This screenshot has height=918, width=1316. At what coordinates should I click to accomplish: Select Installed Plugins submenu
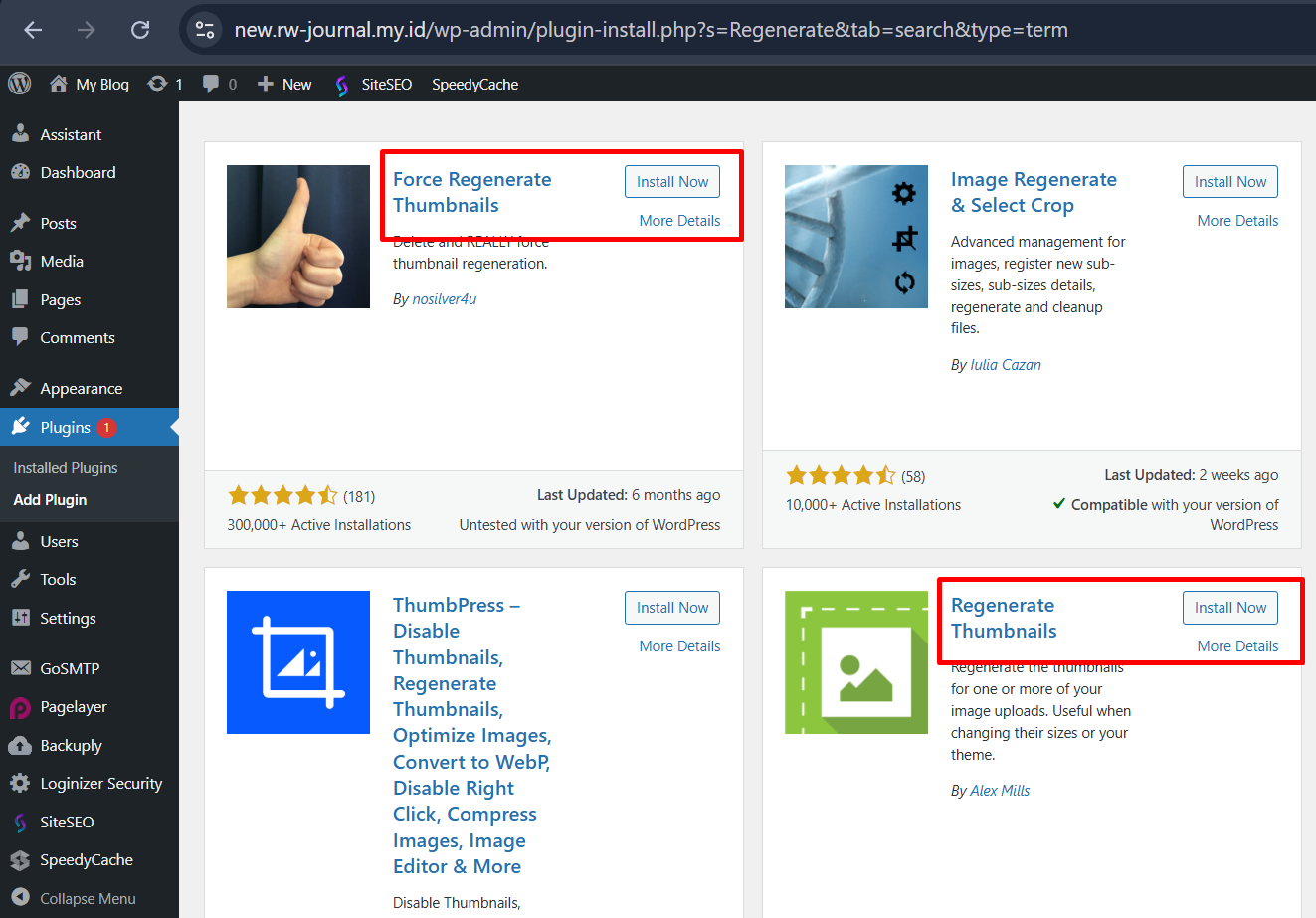click(x=66, y=467)
